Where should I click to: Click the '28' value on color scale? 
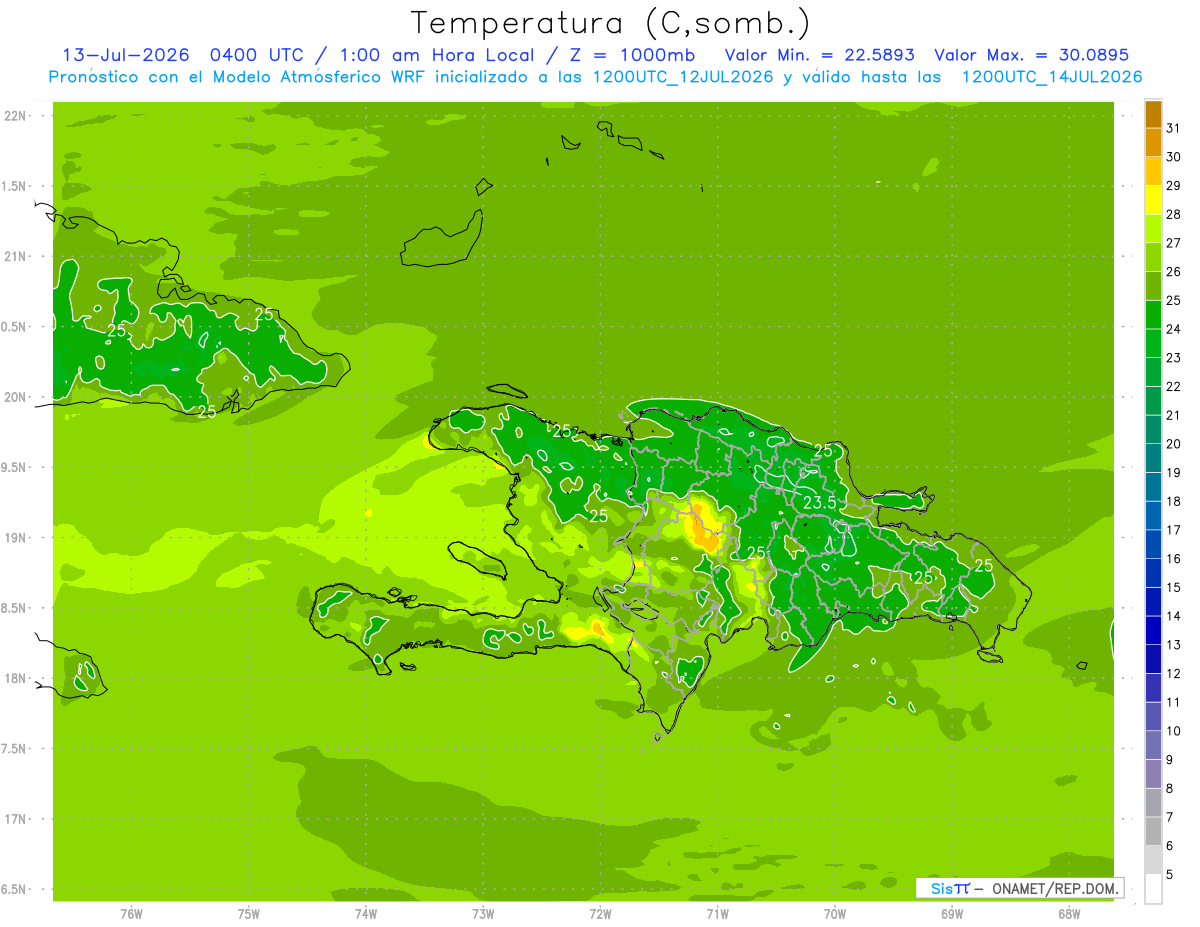pos(1173,214)
